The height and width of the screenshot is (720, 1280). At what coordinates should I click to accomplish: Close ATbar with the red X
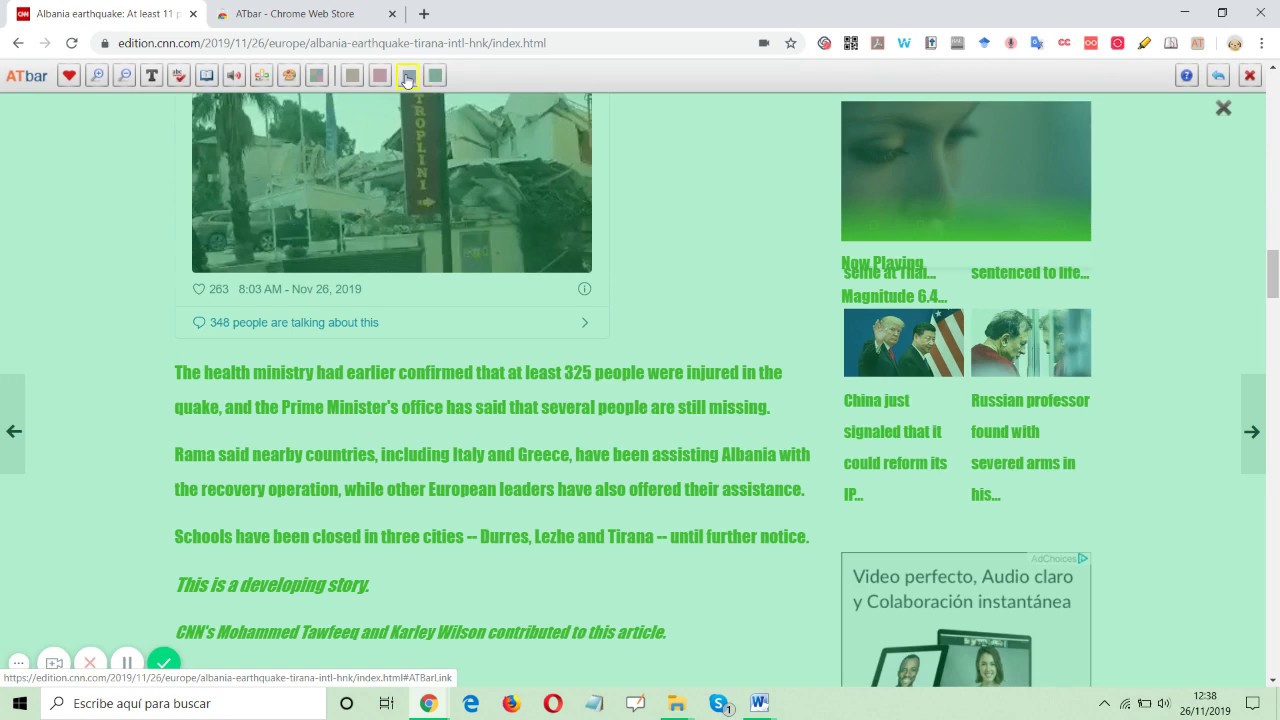click(x=1249, y=76)
